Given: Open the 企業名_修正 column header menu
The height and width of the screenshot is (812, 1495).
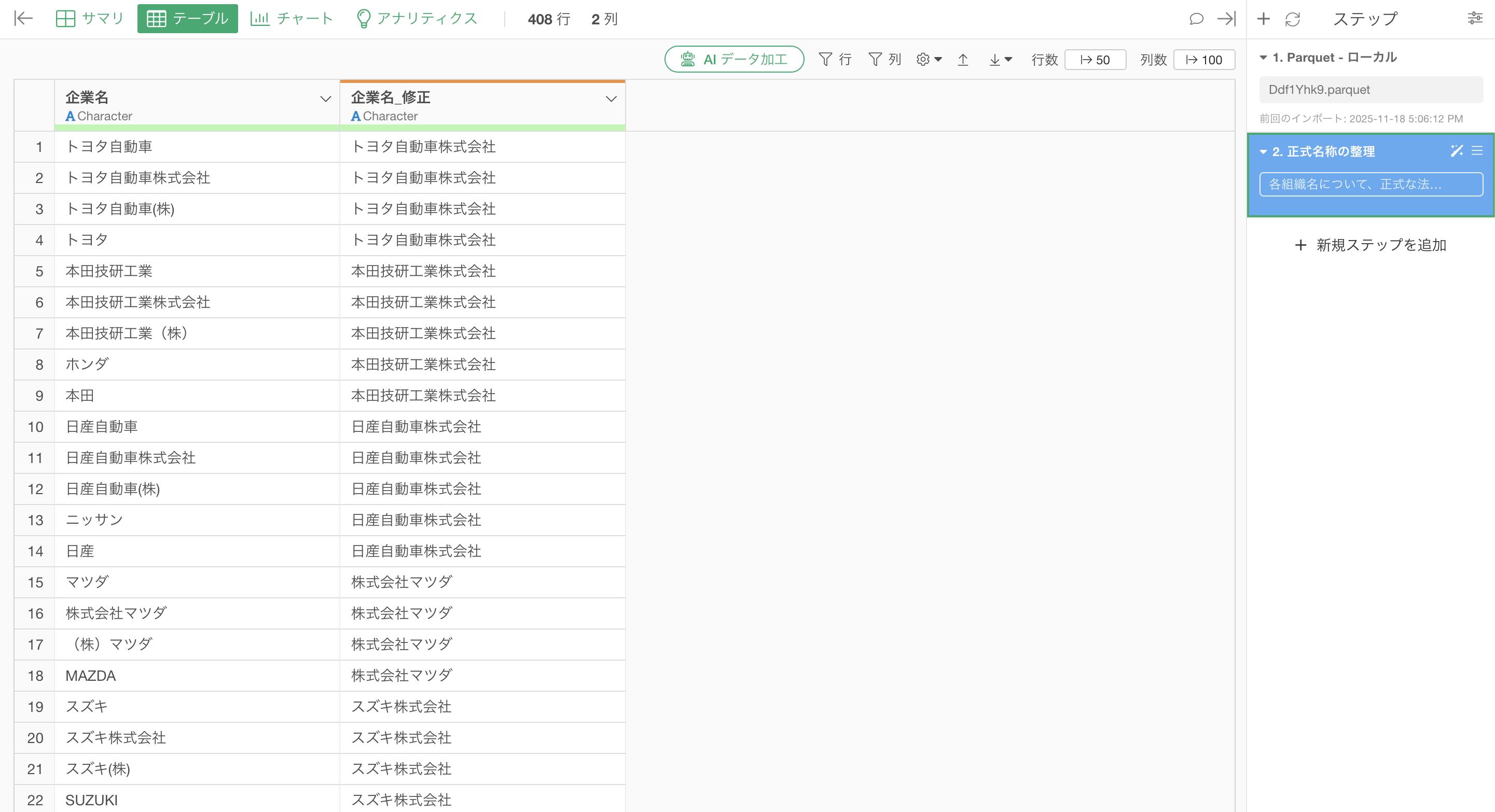Looking at the screenshot, I should [x=611, y=99].
